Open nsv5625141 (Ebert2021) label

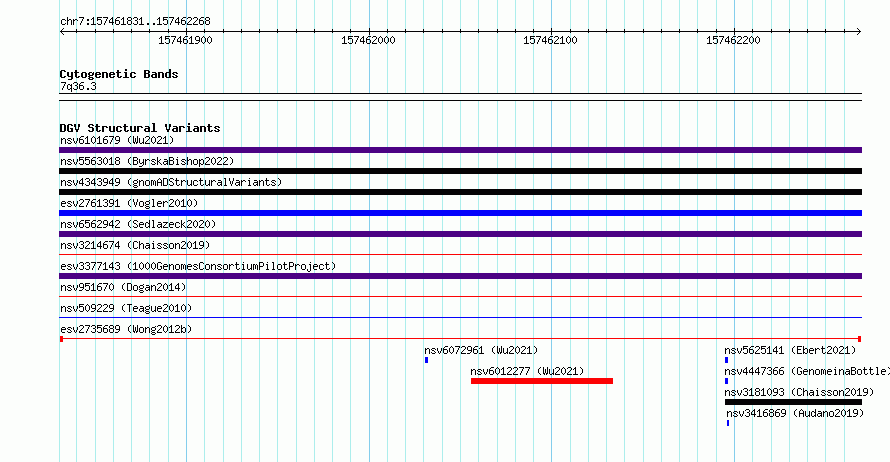pos(790,350)
